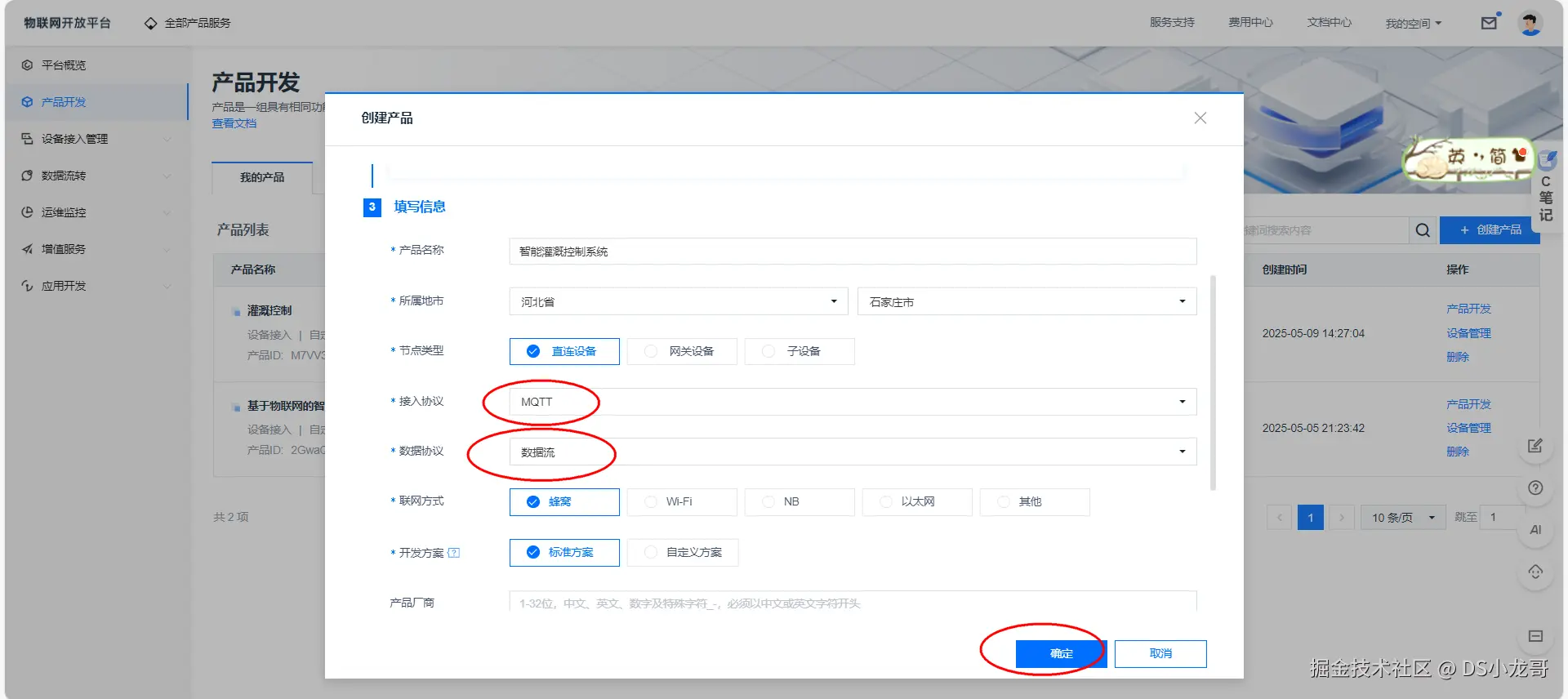The height and width of the screenshot is (699, 1568).
Task: Click the 产品名称 input field
Action: (x=853, y=252)
